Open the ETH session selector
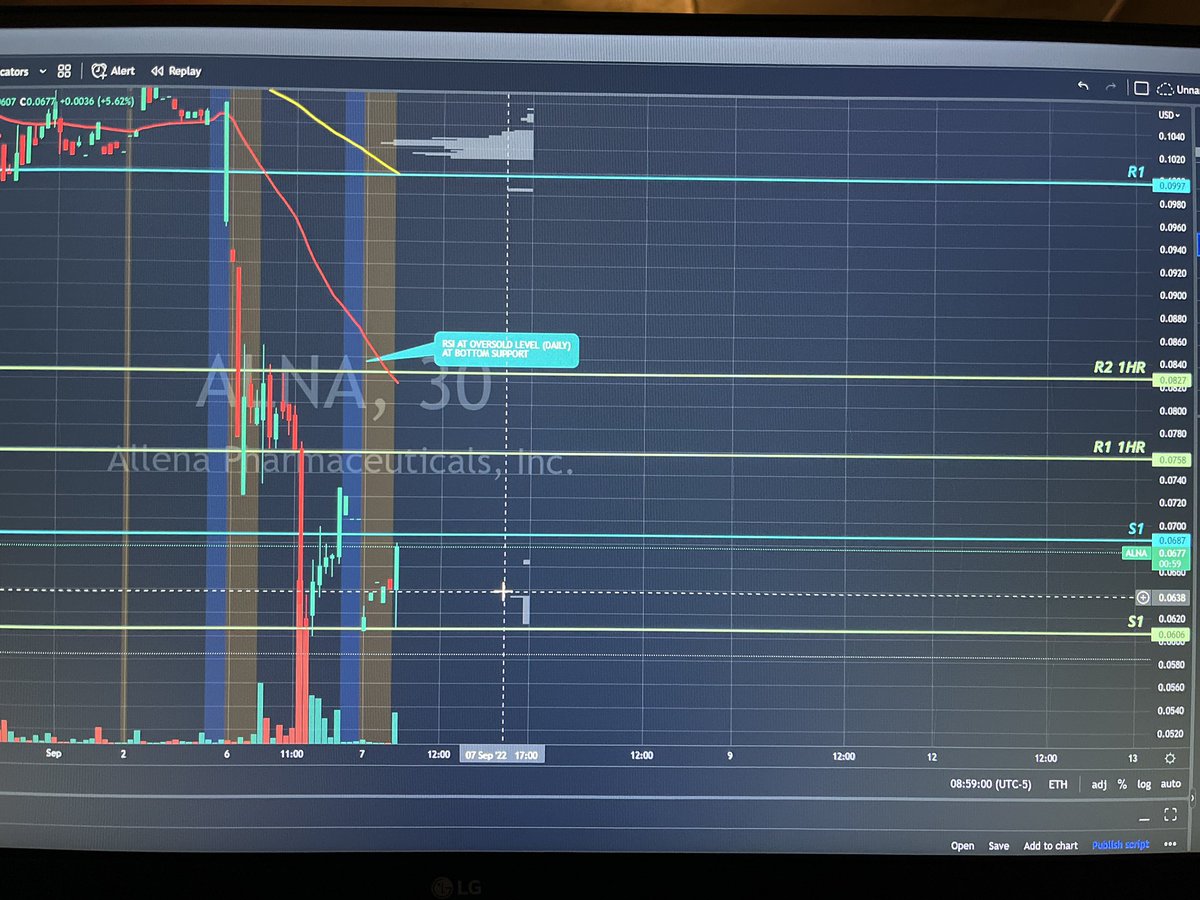1200x900 pixels. click(1057, 785)
